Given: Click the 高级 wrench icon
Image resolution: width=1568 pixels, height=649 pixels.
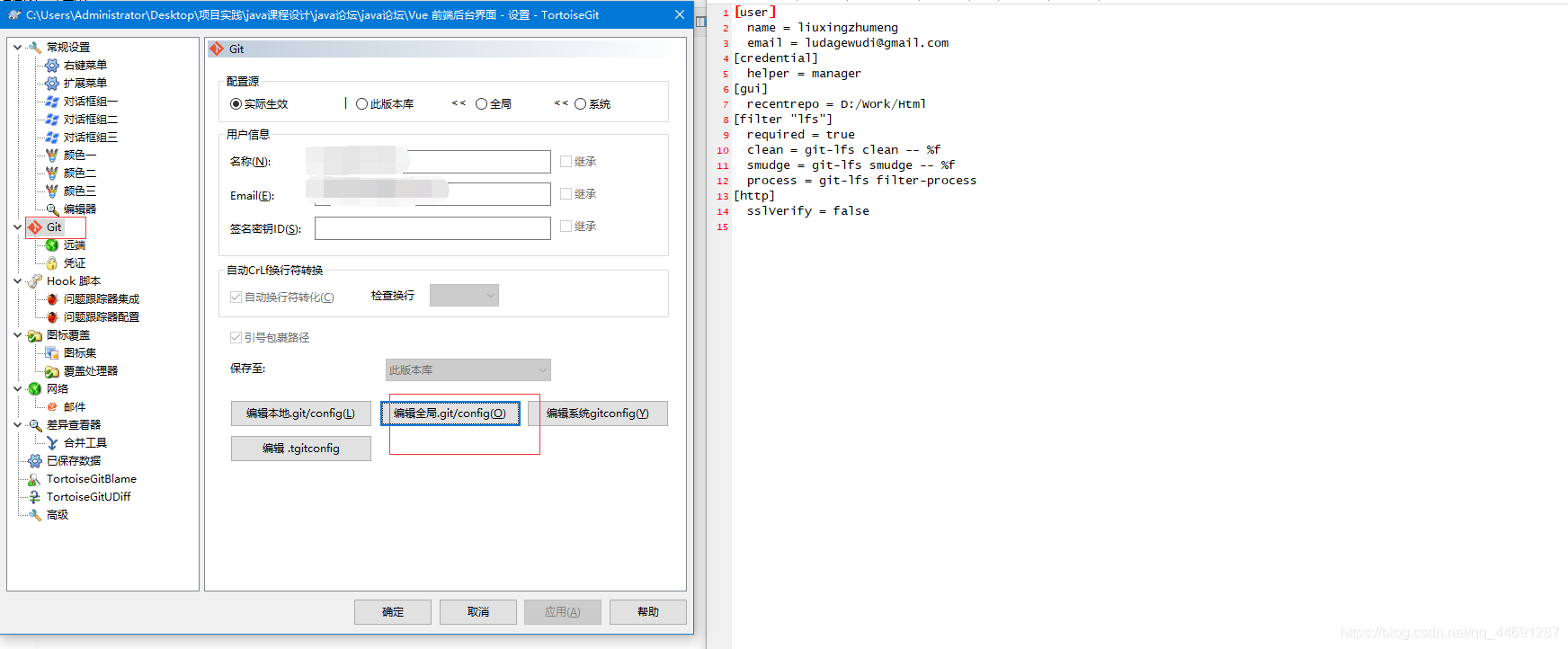Looking at the screenshot, I should click(35, 515).
